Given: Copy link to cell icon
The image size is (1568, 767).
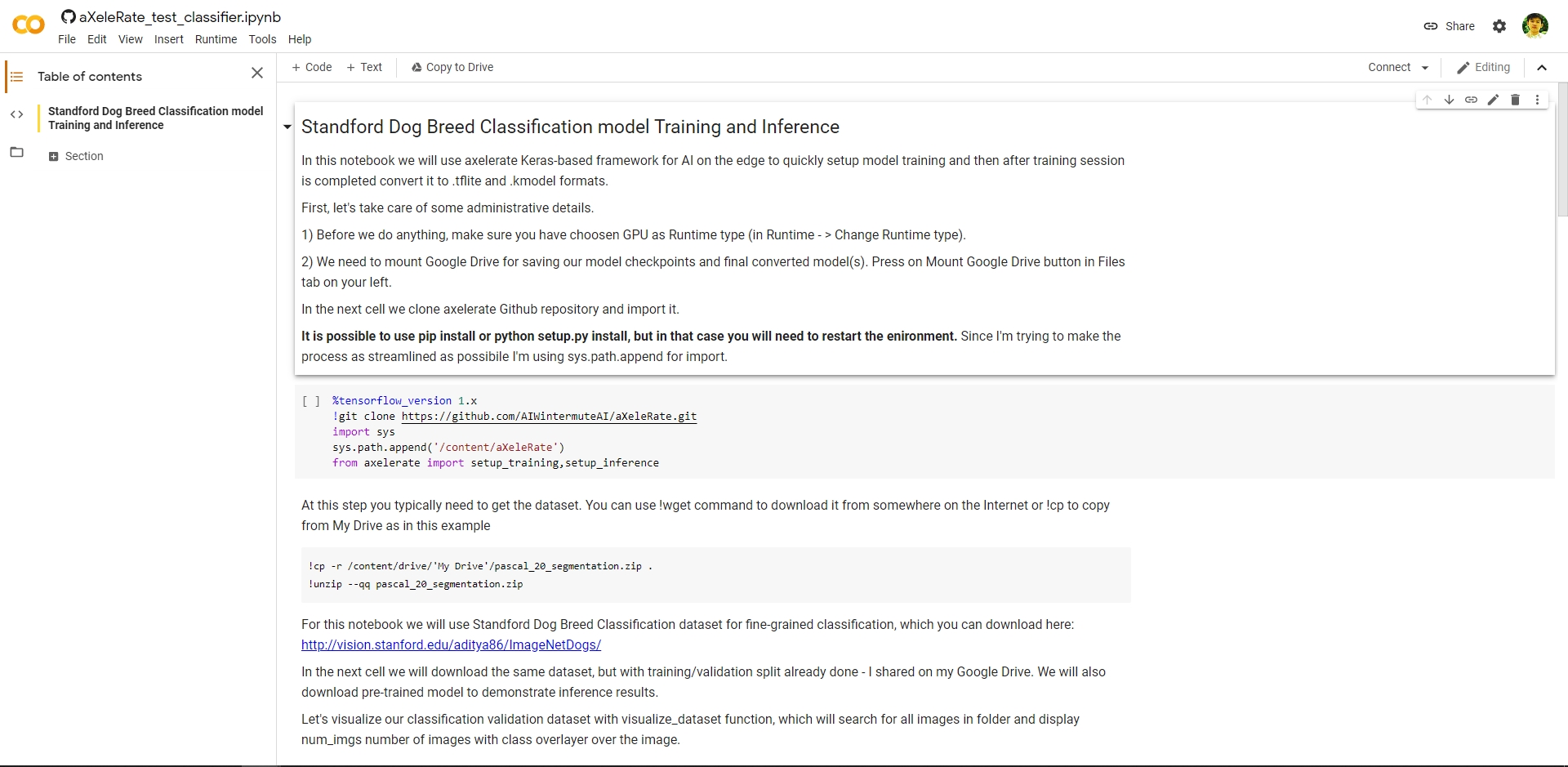Looking at the screenshot, I should [x=1471, y=100].
